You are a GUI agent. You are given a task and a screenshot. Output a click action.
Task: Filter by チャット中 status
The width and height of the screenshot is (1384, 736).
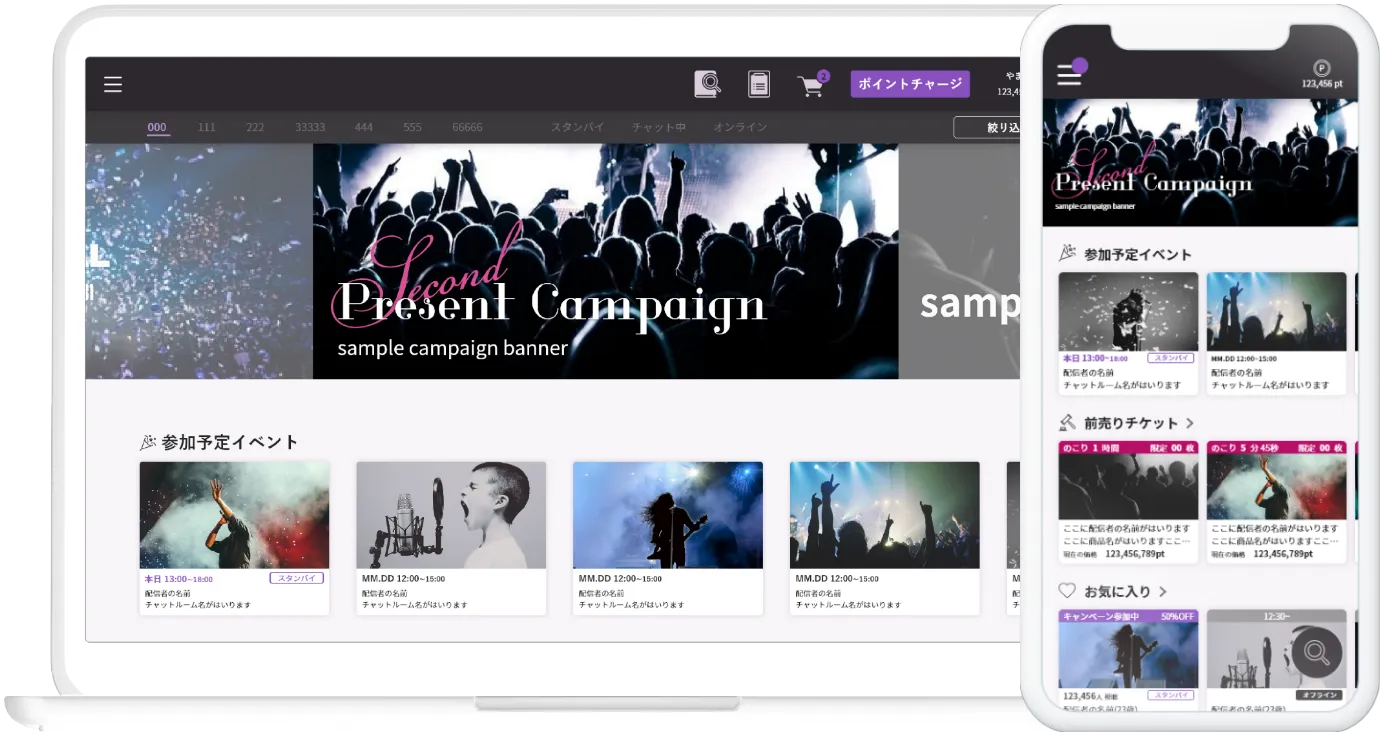coord(659,127)
